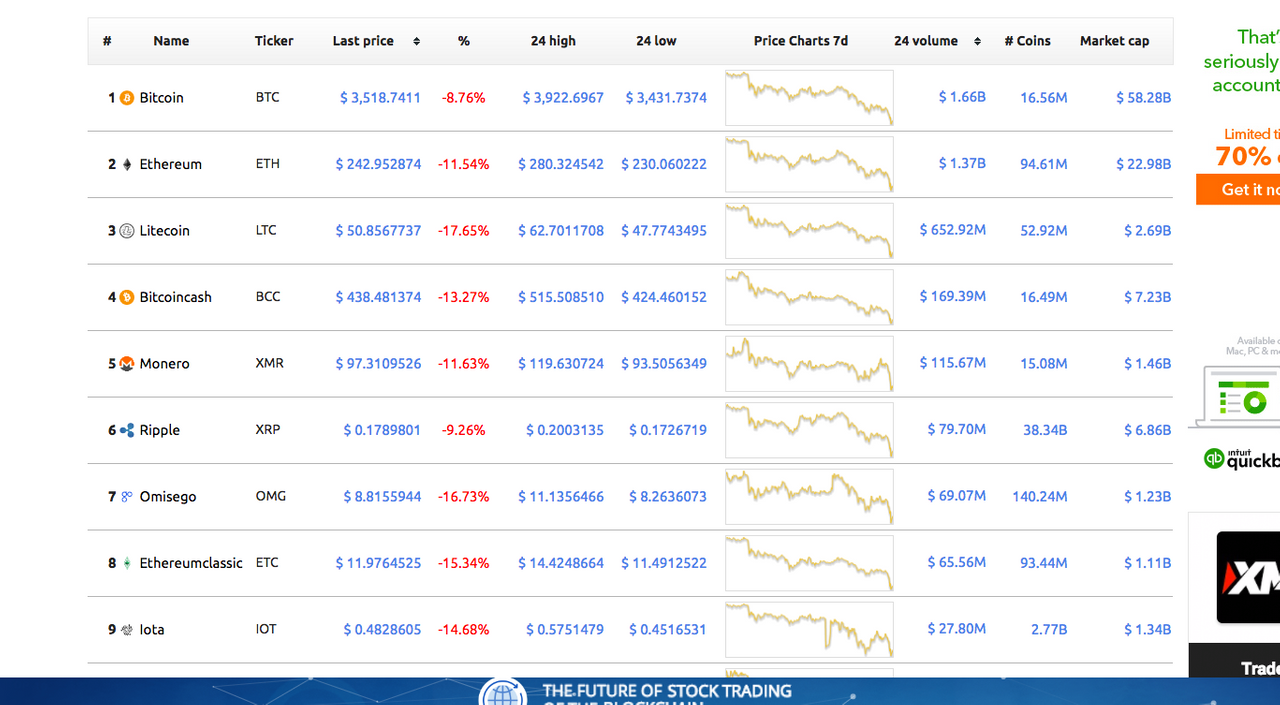Click the 24 high column header
The height and width of the screenshot is (705, 1280).
(x=553, y=41)
